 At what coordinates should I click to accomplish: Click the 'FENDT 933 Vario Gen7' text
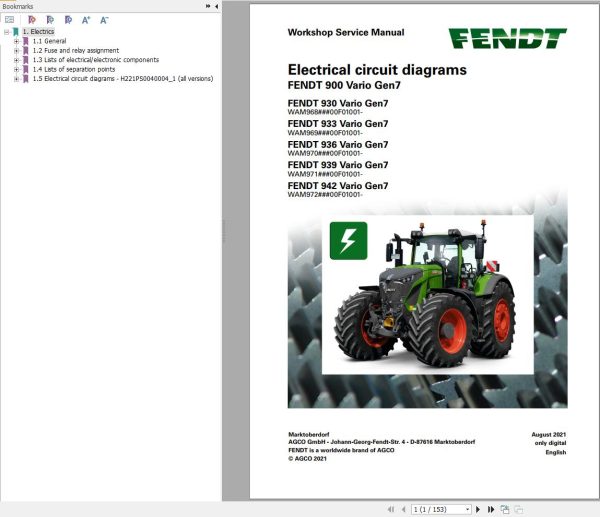tap(338, 124)
